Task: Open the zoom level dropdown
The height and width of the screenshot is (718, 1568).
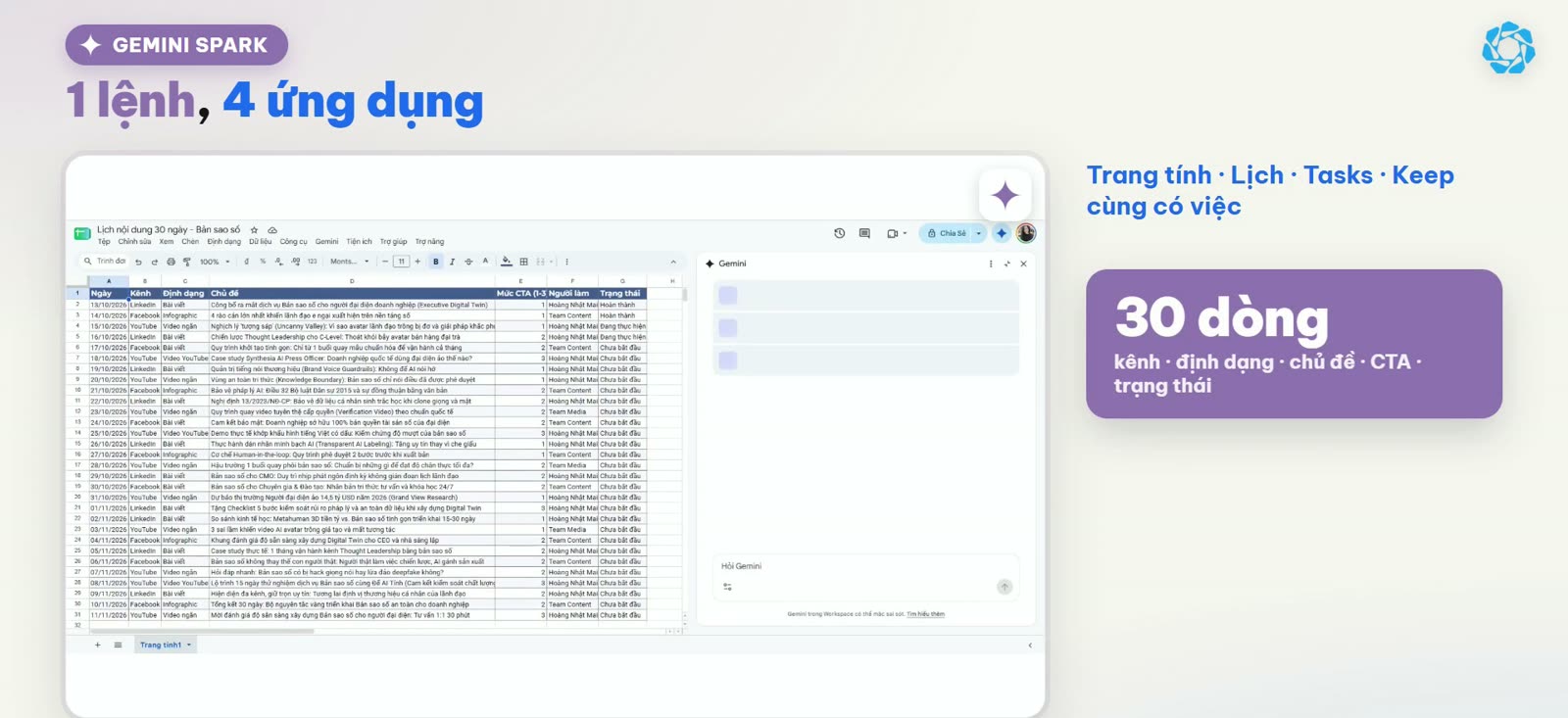Action: point(215,262)
